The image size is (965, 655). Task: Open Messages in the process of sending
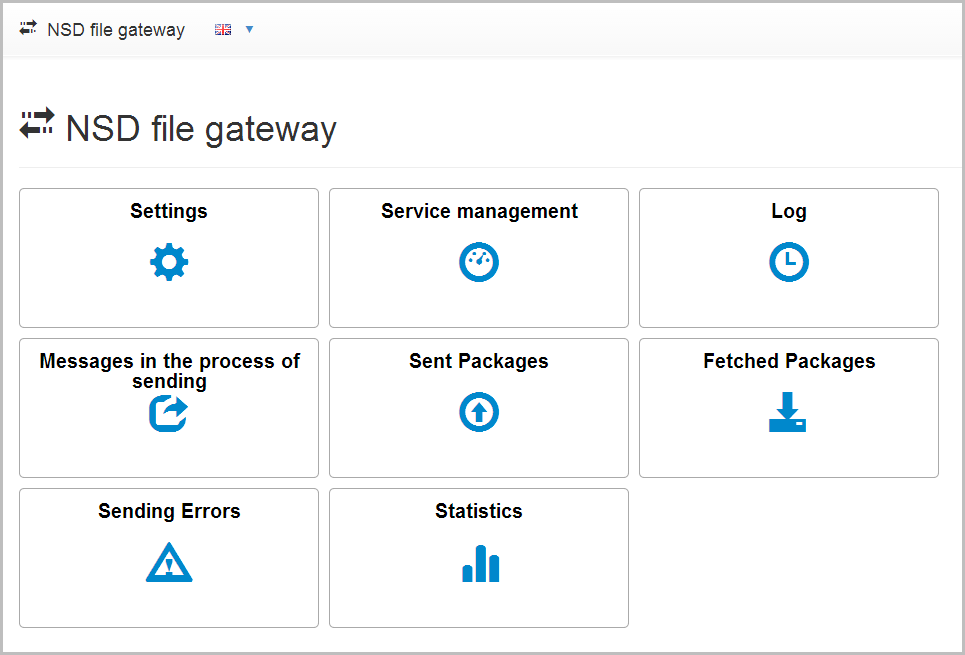tap(169, 371)
